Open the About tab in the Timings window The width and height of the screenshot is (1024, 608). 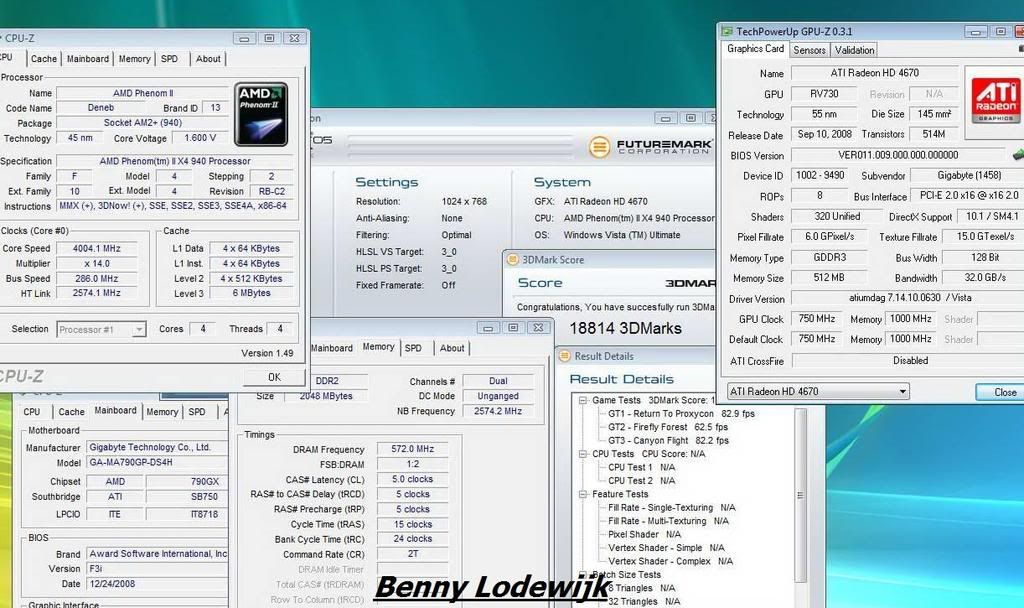pyautogui.click(x=452, y=348)
